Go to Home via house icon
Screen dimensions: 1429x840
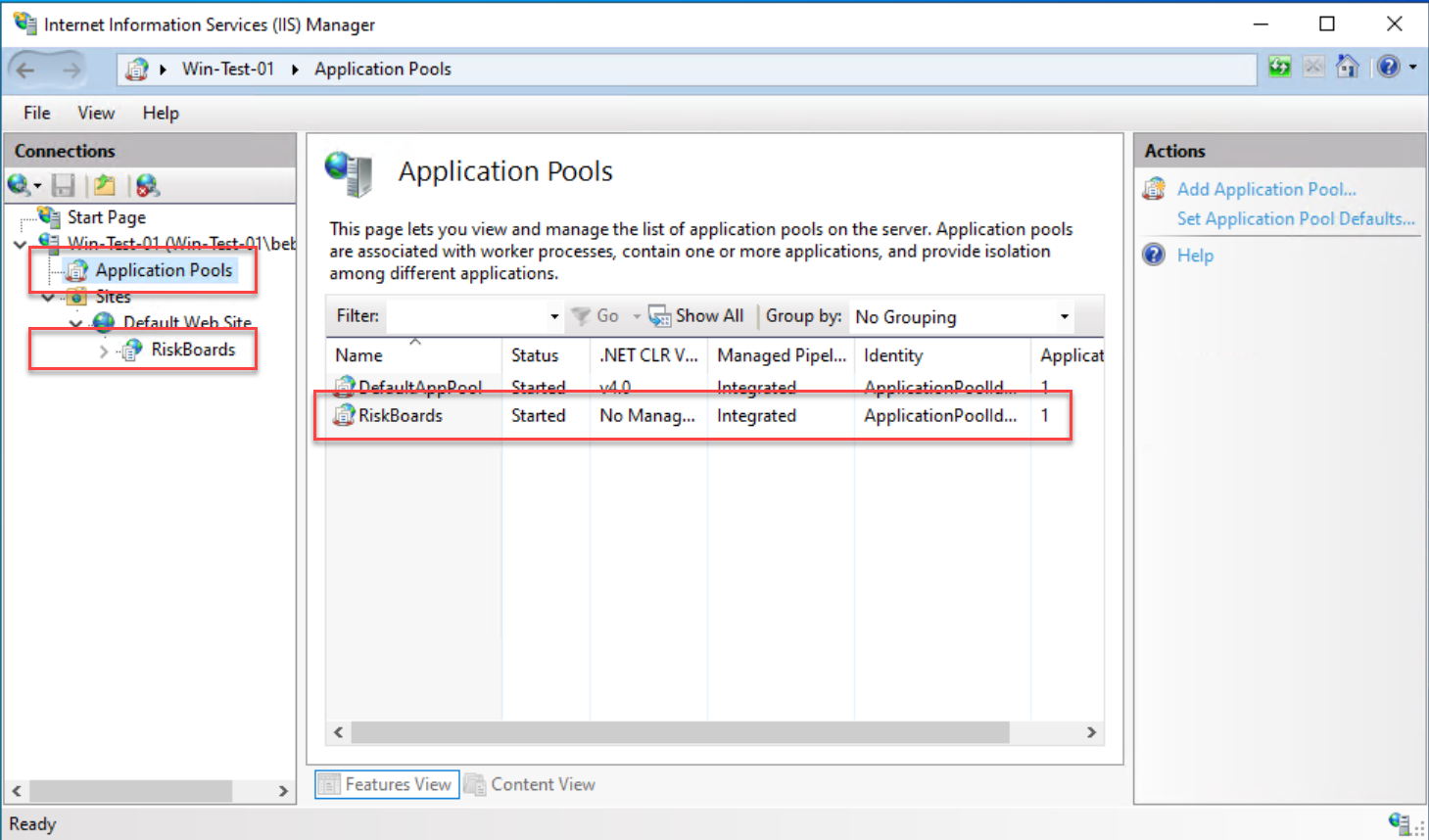coord(1348,67)
